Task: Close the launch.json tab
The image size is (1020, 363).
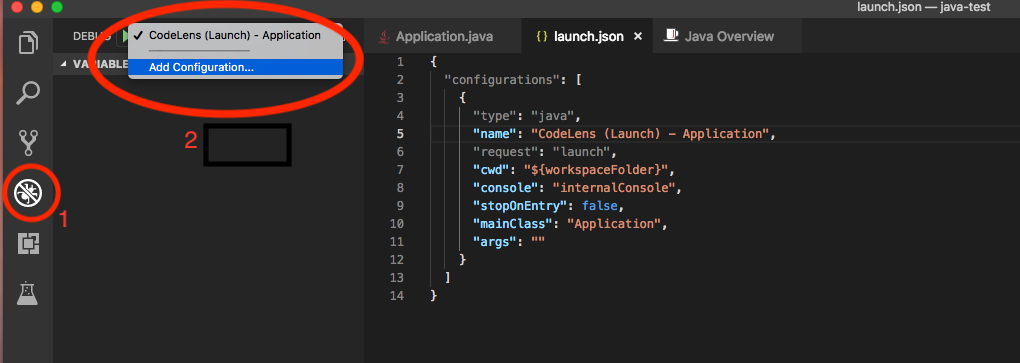Action: pos(638,36)
